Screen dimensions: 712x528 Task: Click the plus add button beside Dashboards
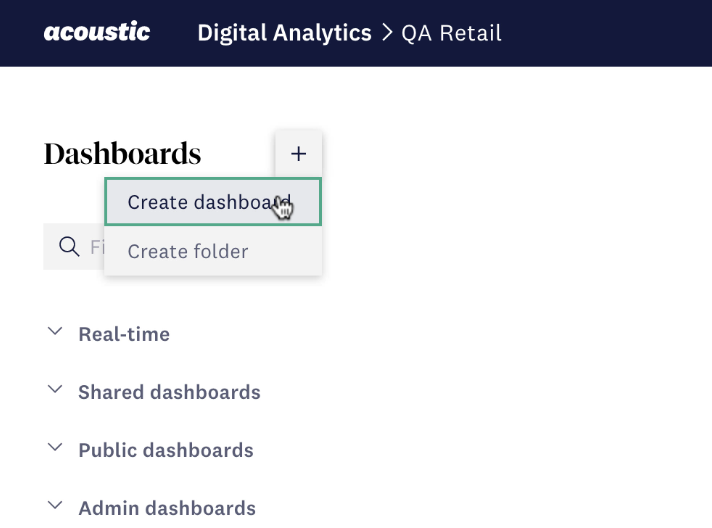298,153
